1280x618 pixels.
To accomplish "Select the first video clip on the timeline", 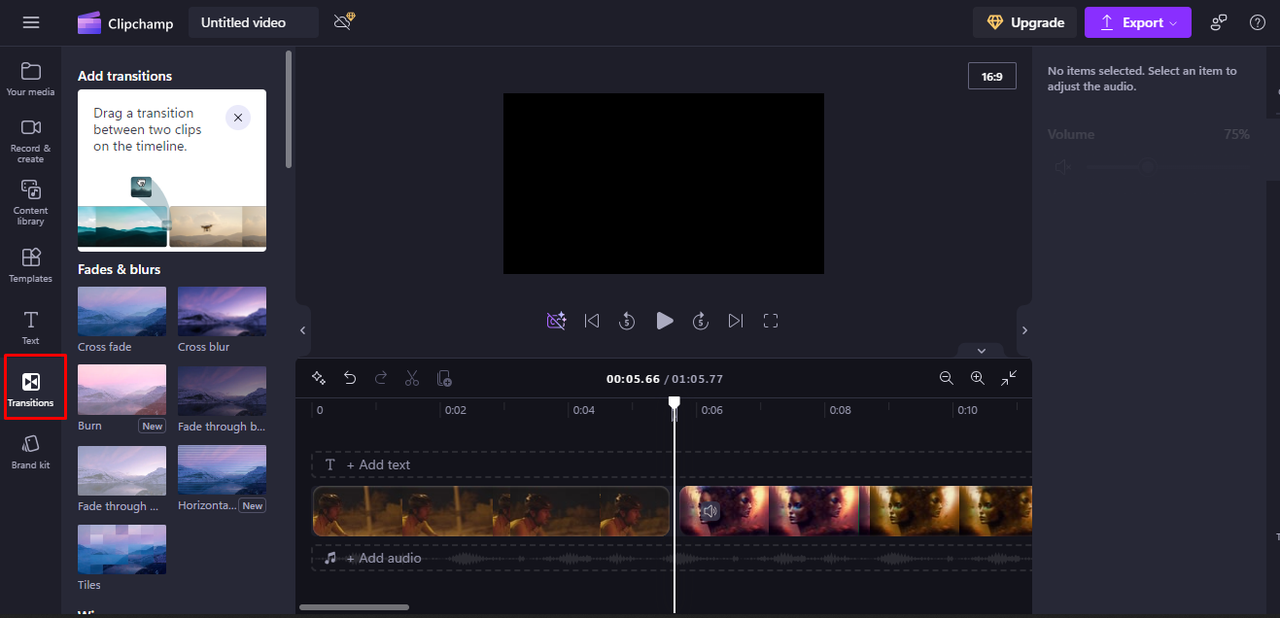I will coord(491,511).
